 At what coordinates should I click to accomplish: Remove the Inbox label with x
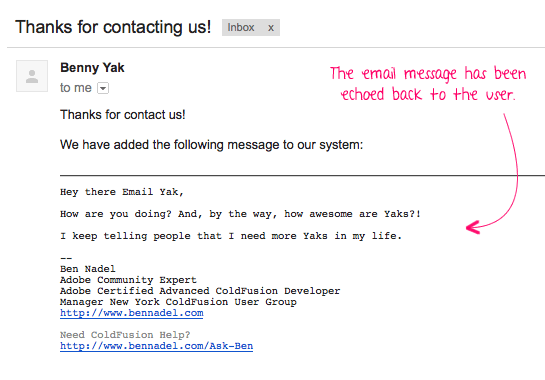point(271,27)
